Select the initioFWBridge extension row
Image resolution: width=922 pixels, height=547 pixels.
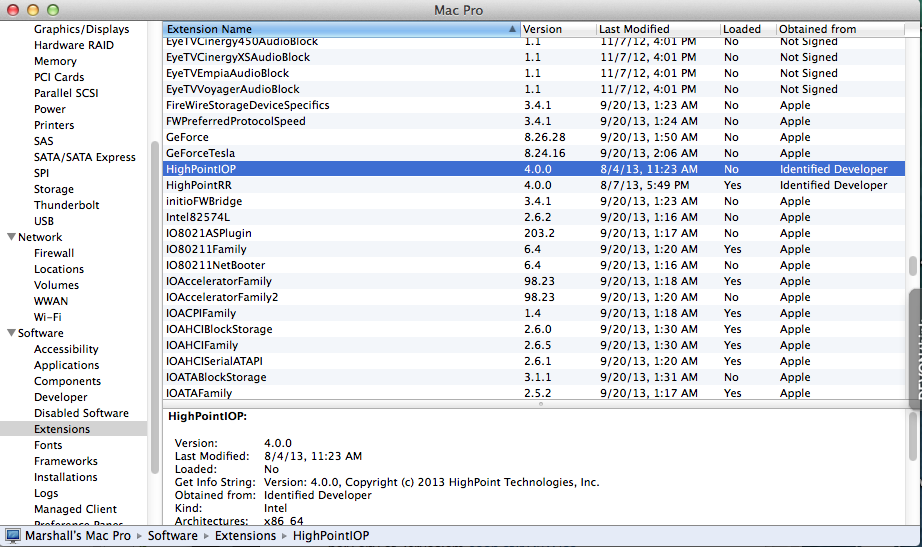click(534, 201)
